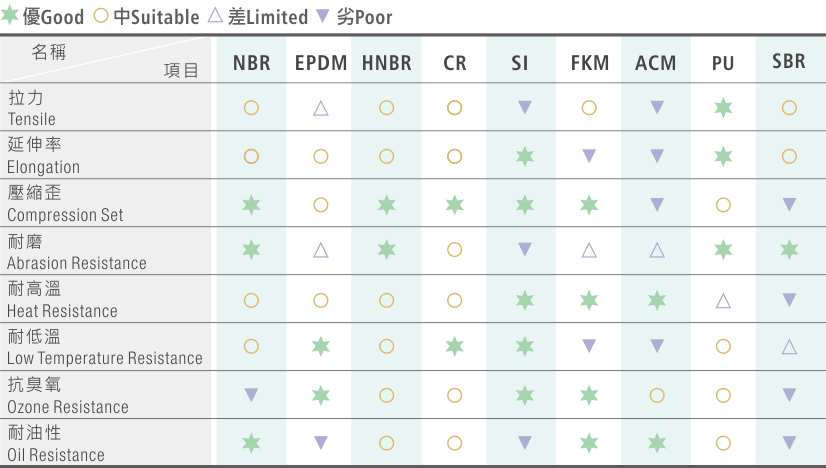Screen dimensions: 826x468
Task: Click the hollow triangle Limited legend icon
Action: 215,15
